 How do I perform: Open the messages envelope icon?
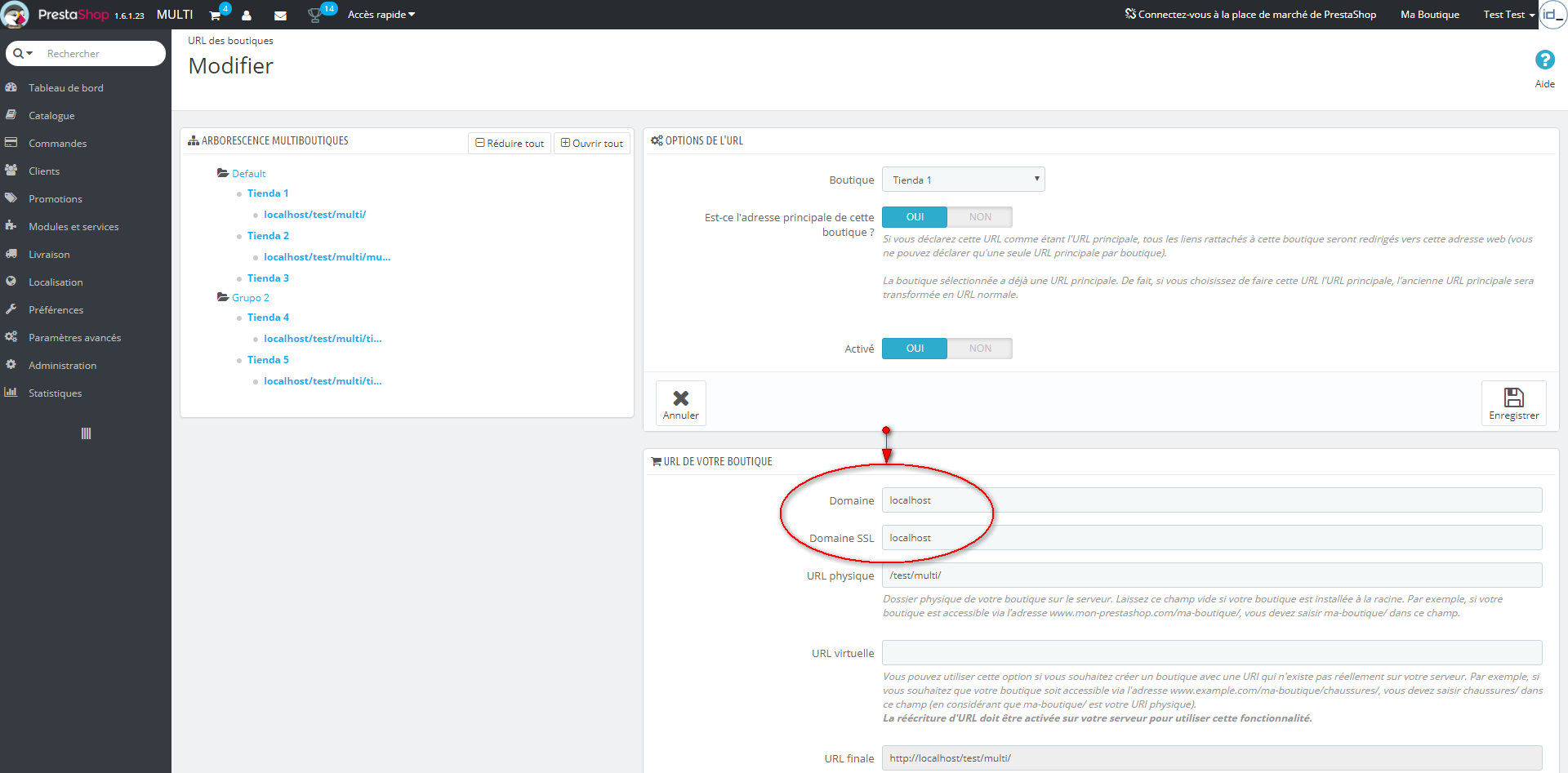280,16
